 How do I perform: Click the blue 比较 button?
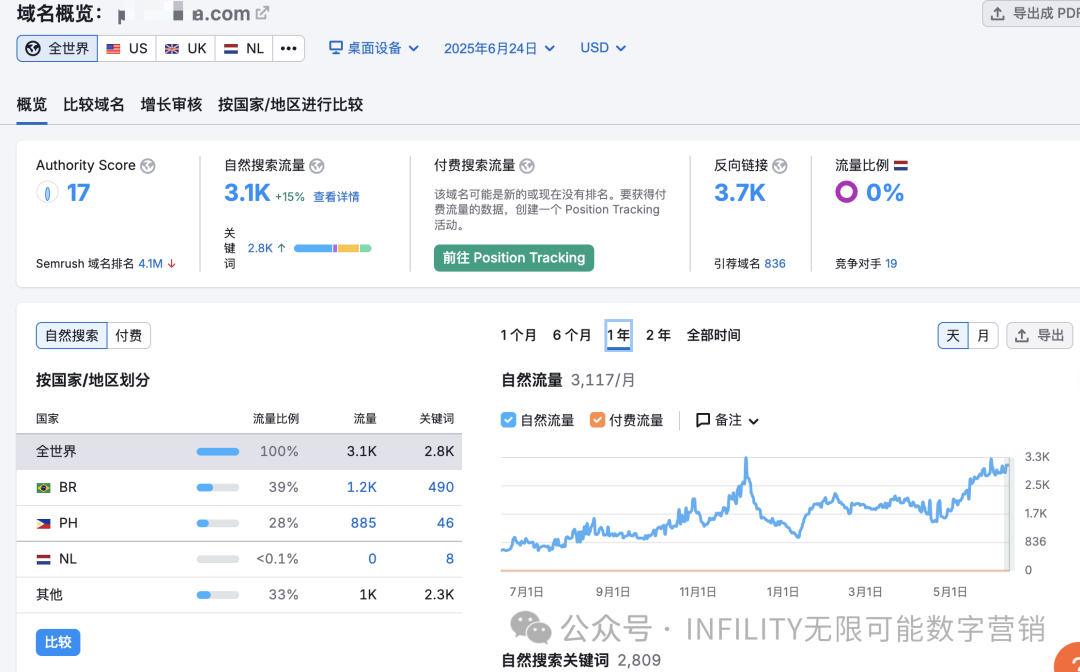coord(58,642)
